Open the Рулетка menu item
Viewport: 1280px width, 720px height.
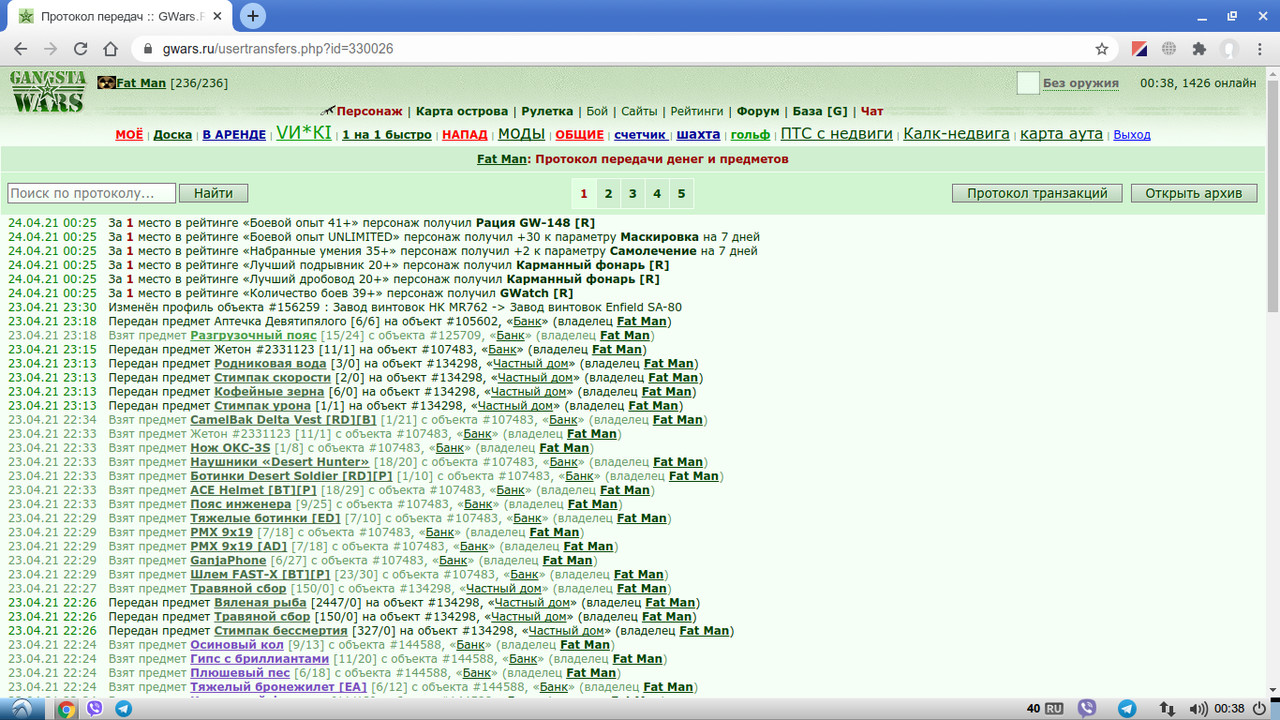tap(547, 111)
